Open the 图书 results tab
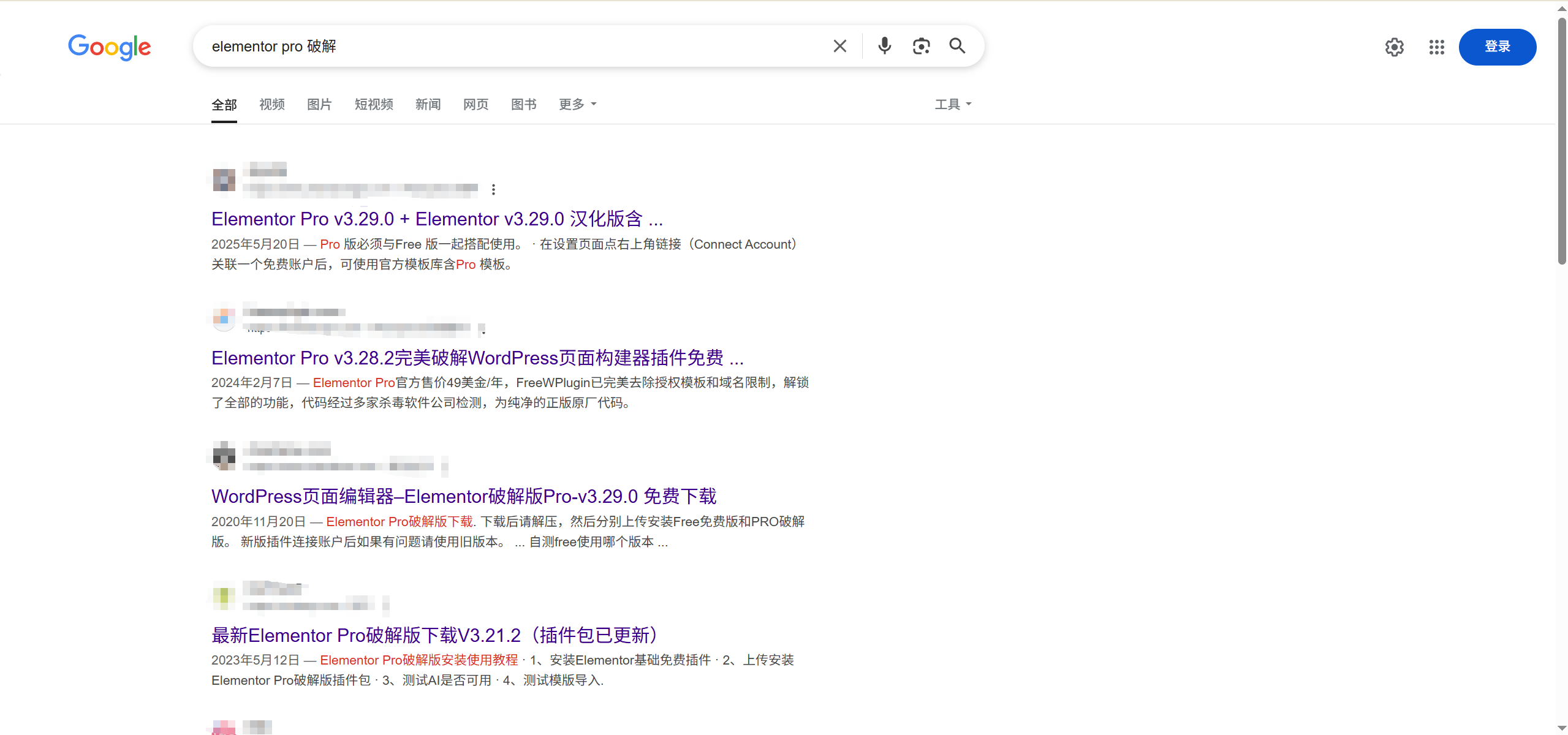The image size is (1568, 735). [x=523, y=104]
